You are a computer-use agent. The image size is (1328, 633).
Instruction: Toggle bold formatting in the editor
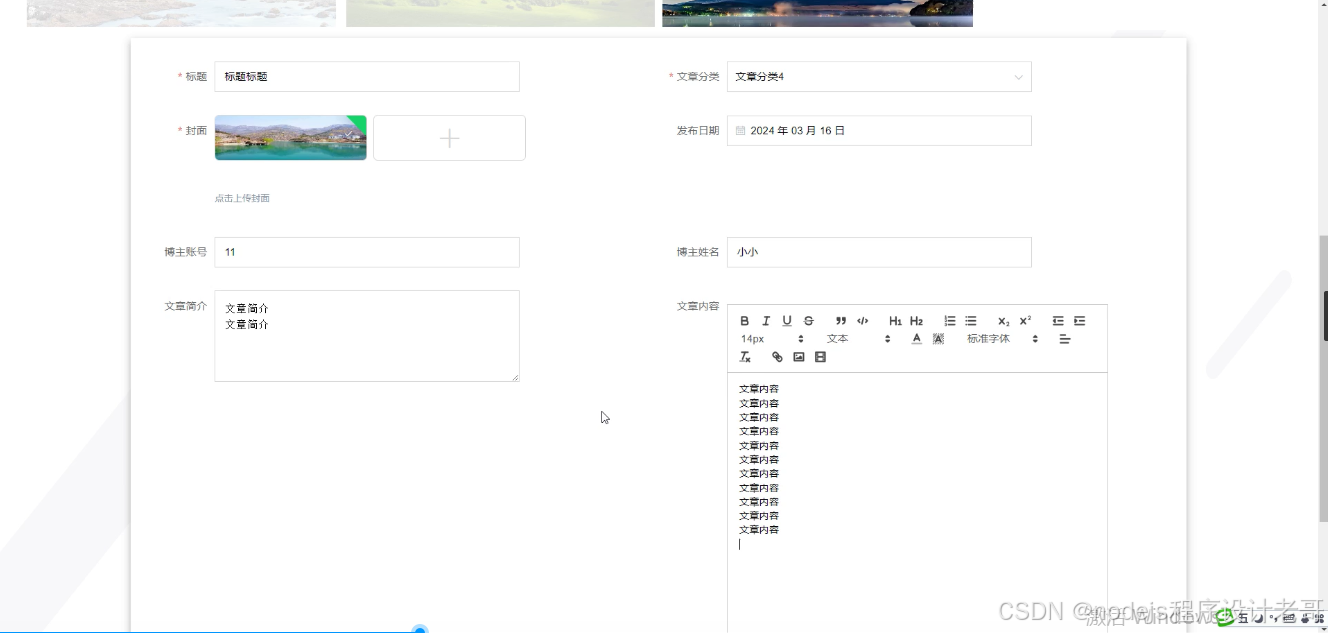point(745,321)
